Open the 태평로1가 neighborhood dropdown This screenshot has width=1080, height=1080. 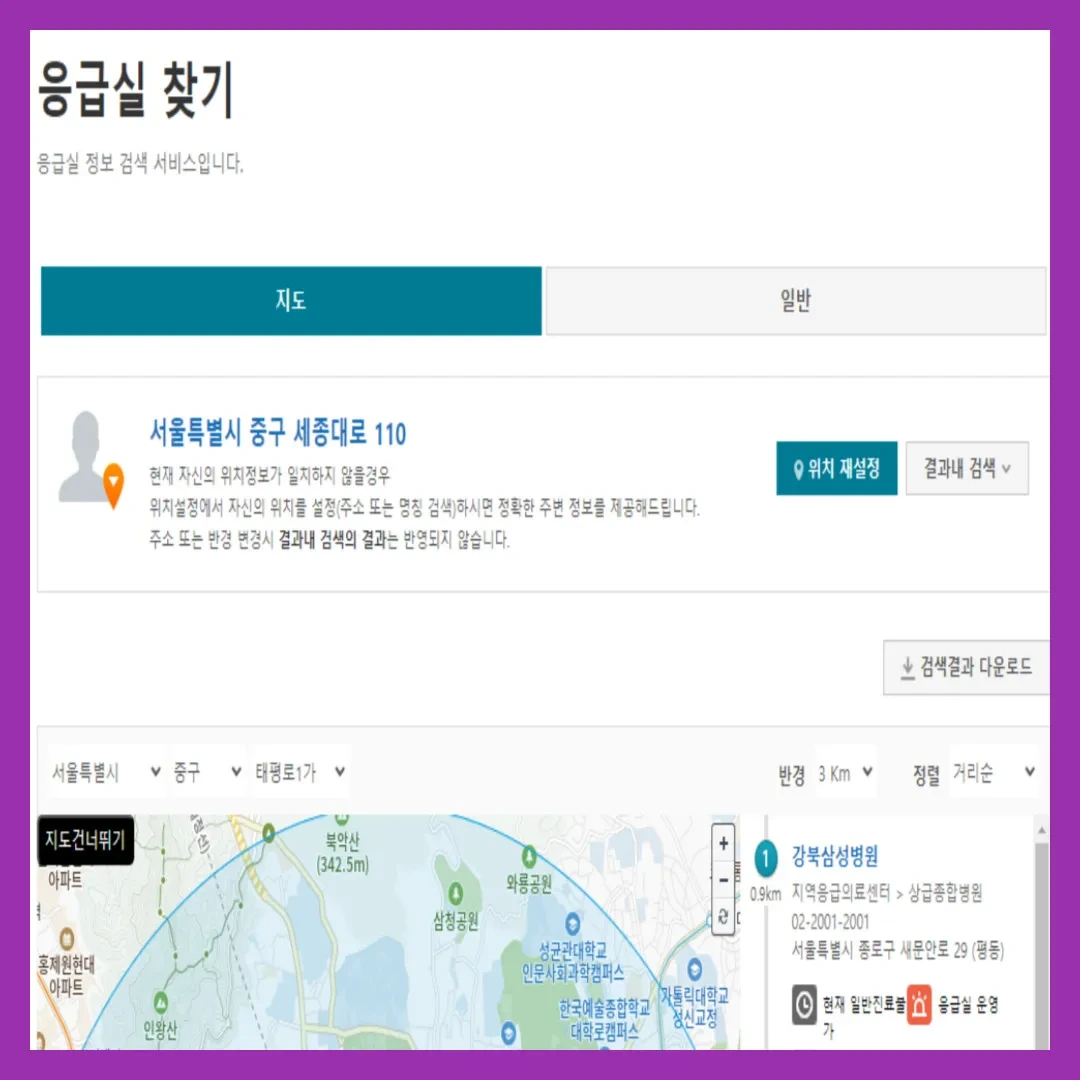point(300,772)
